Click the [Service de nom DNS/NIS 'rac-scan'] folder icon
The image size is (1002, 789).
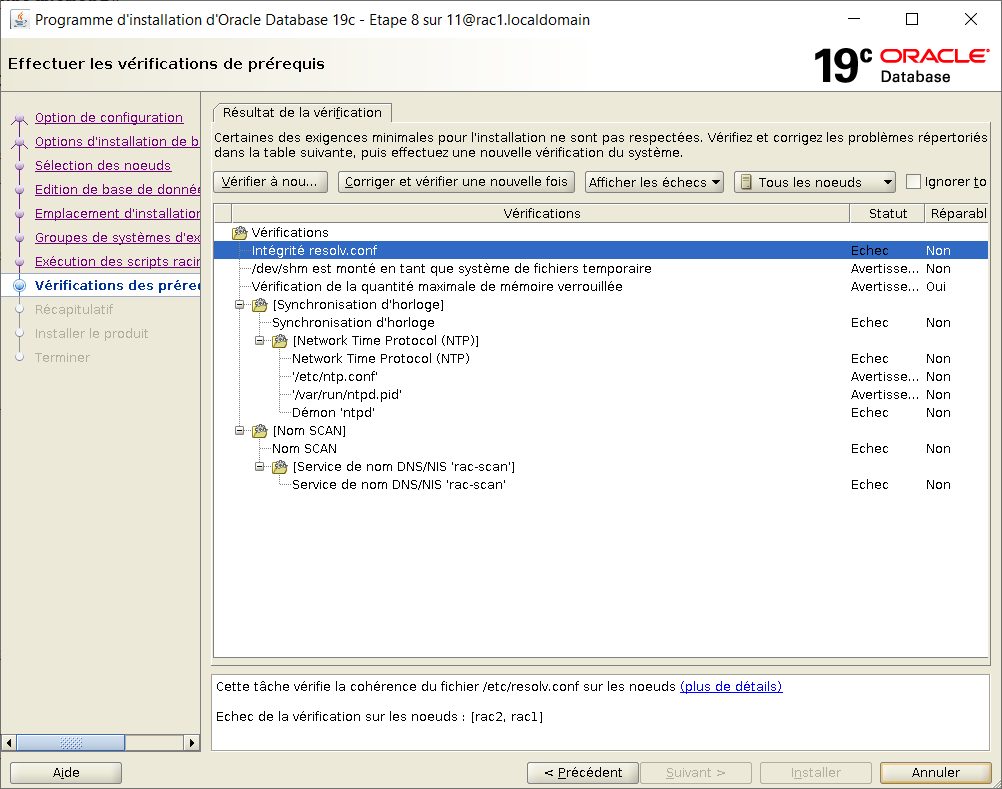point(280,466)
